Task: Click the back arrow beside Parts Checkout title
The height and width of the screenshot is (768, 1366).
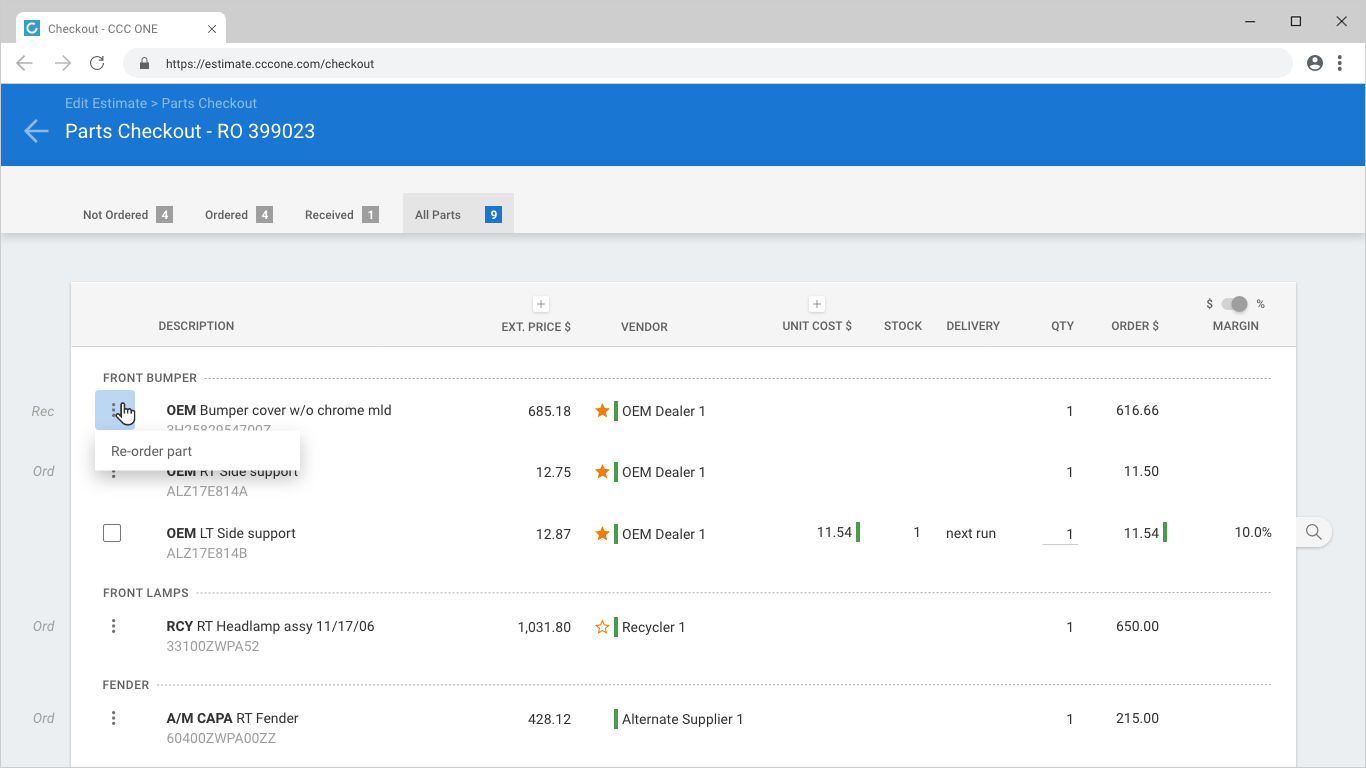Action: pos(36,131)
